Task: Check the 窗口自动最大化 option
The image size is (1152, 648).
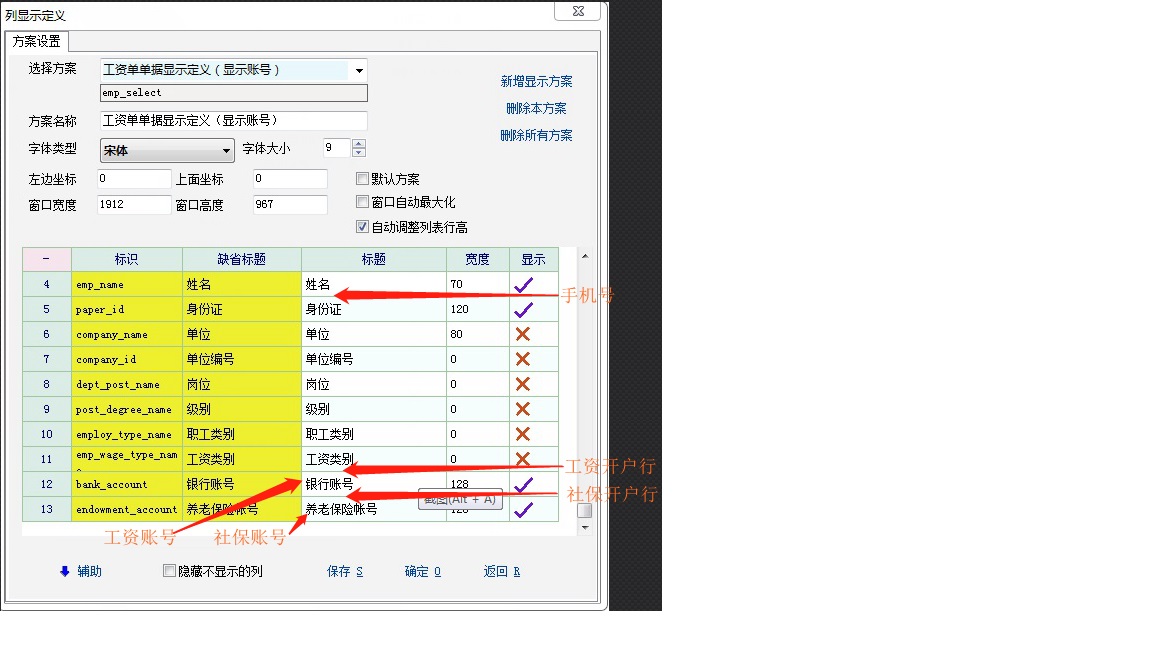Action: 363,203
